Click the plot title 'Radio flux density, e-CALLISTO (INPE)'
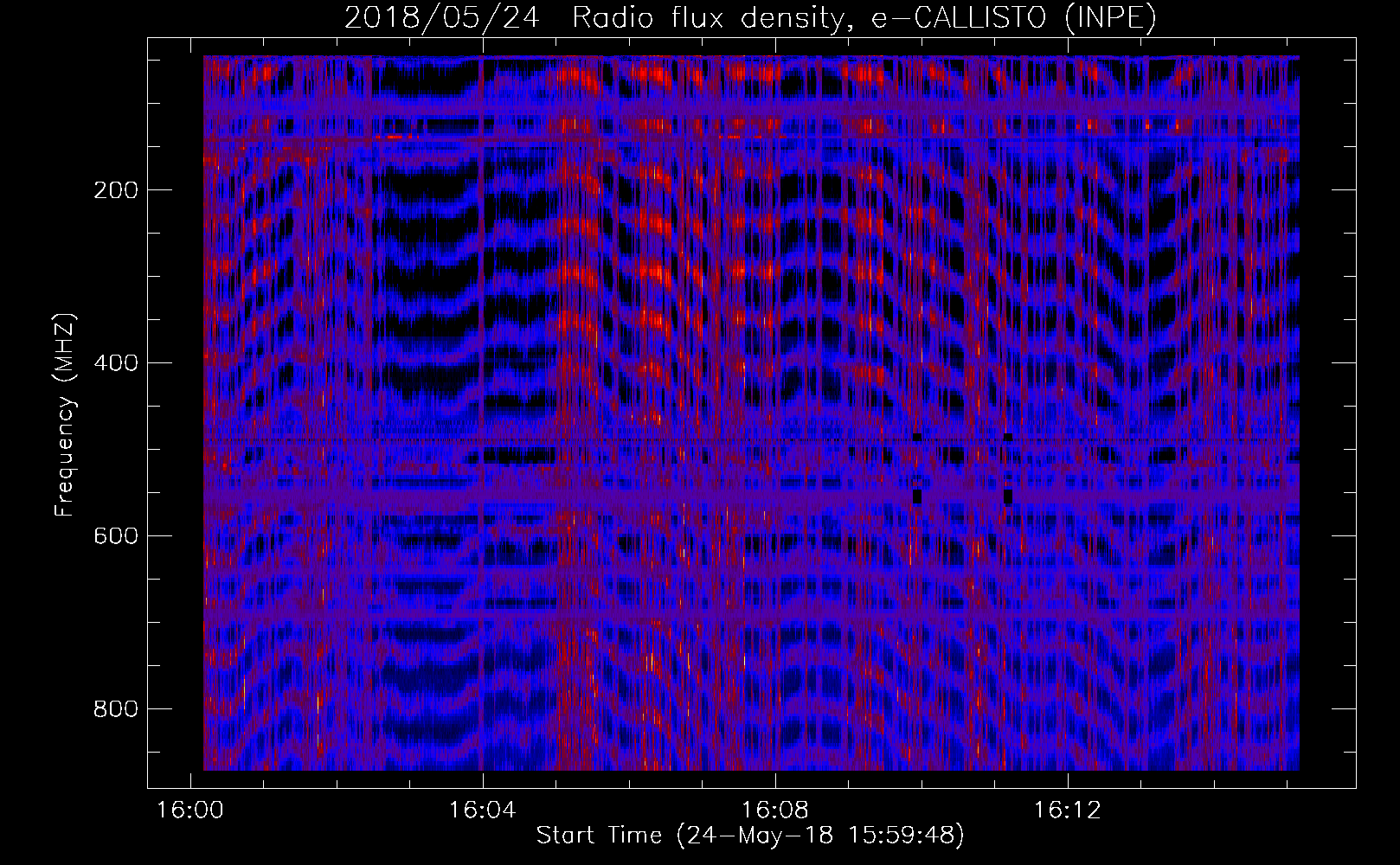The width and height of the screenshot is (1400, 865). pos(864,18)
